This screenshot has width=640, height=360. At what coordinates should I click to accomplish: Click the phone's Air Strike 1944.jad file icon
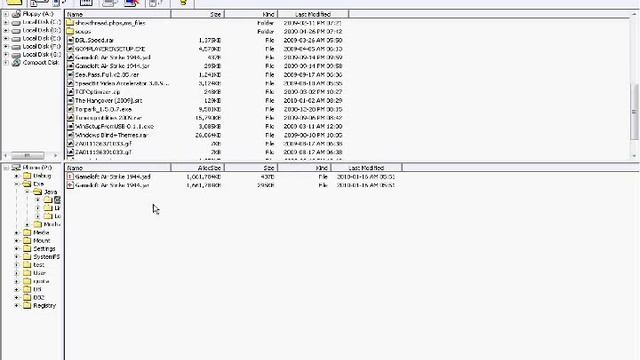[70, 176]
